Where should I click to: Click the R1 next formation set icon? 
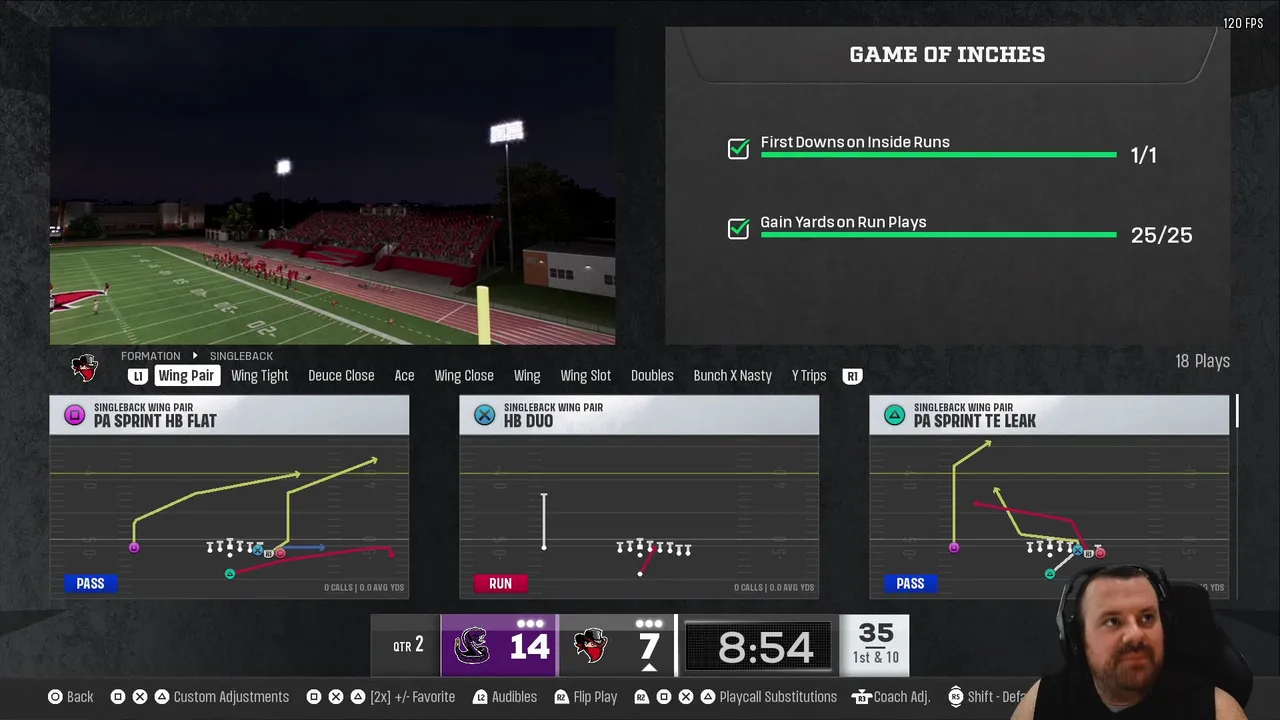852,376
